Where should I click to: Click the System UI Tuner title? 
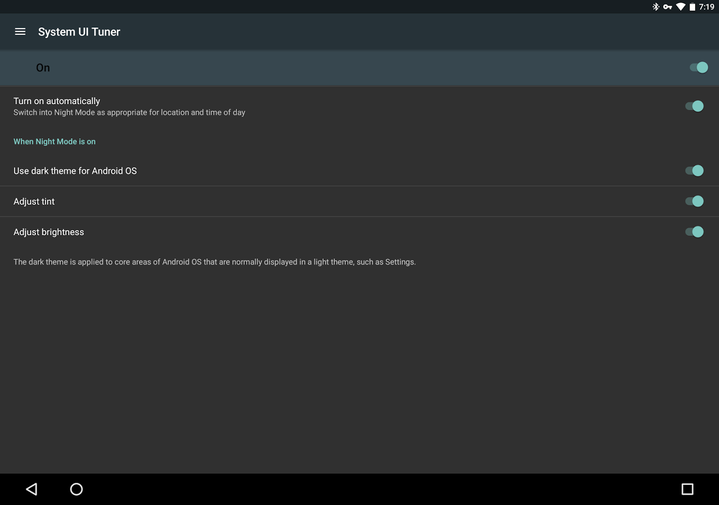click(x=79, y=32)
